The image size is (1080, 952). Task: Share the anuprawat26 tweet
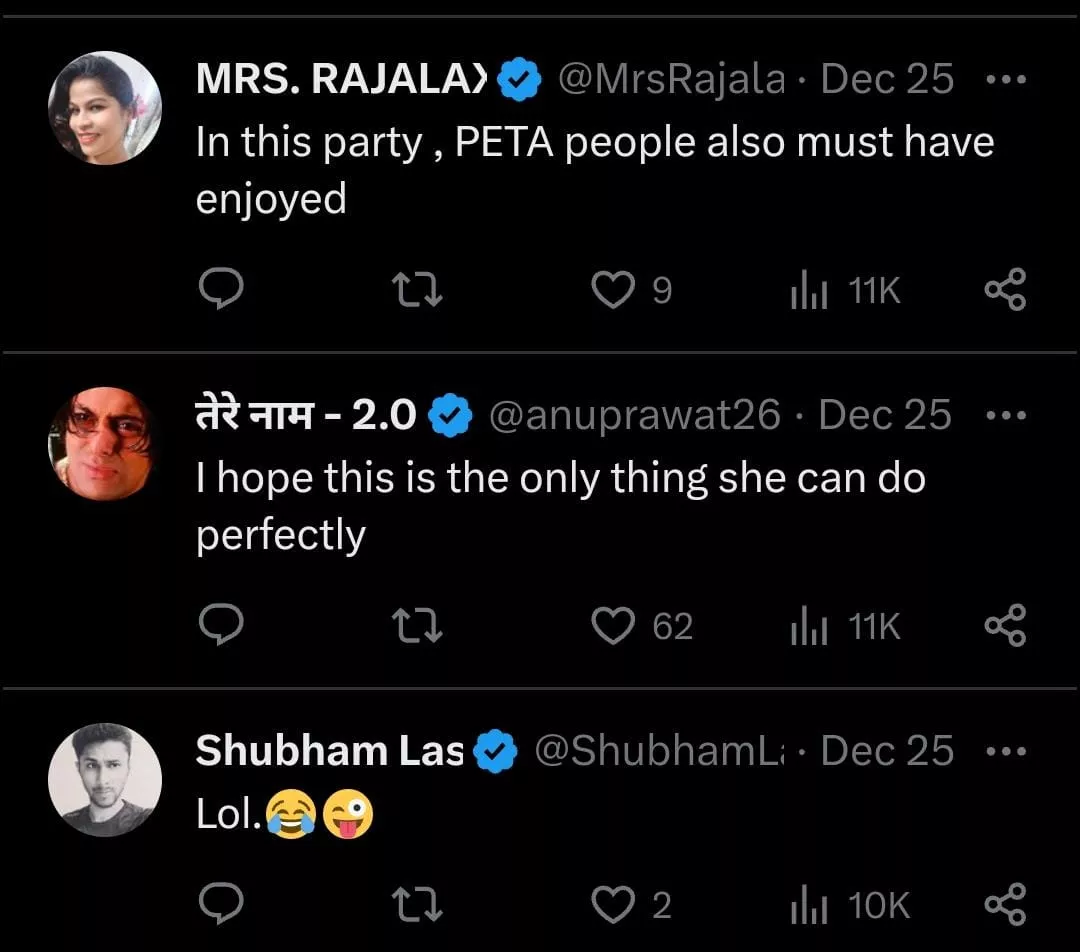click(x=1005, y=627)
